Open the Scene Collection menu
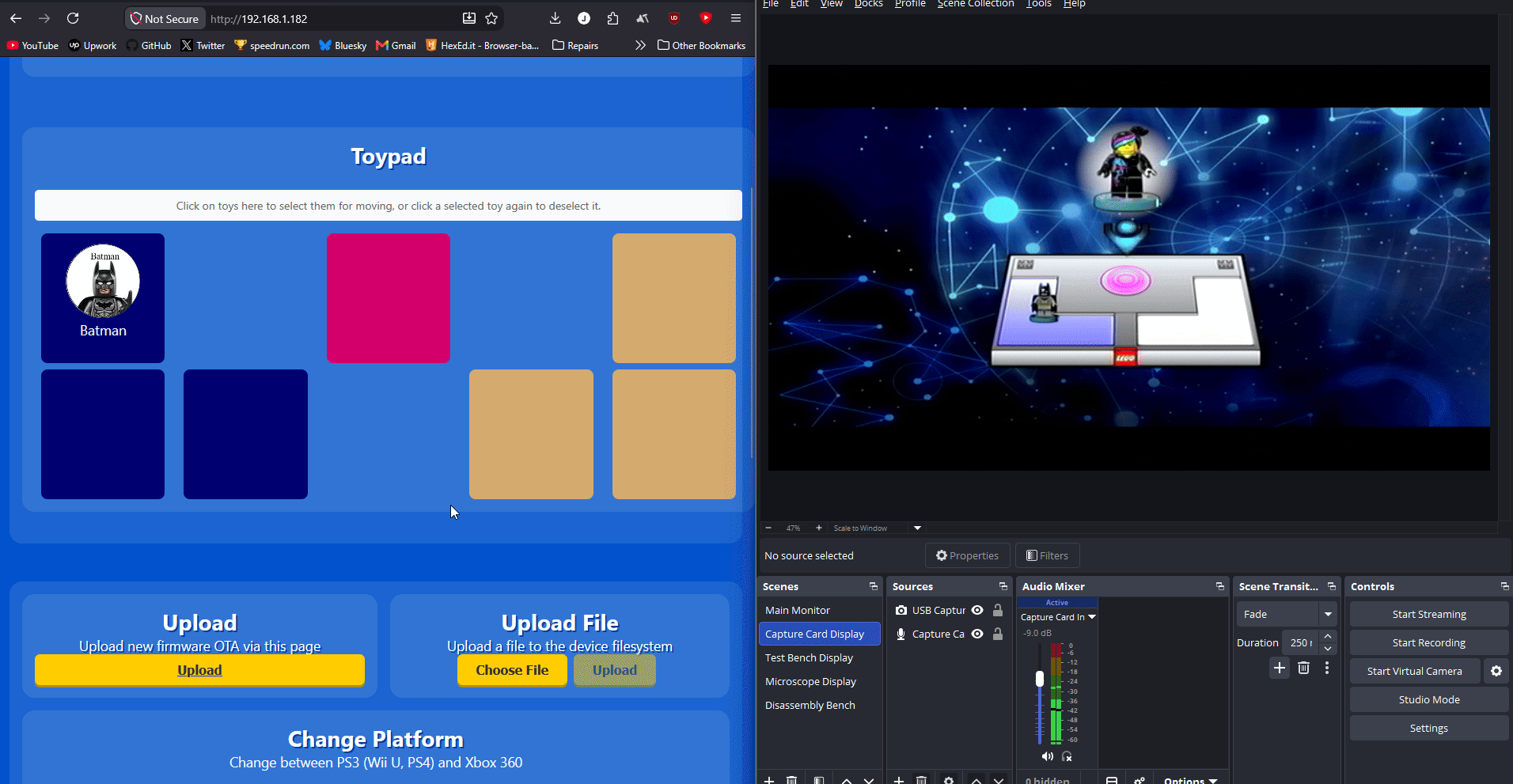Image resolution: width=1513 pixels, height=784 pixels. (x=976, y=4)
